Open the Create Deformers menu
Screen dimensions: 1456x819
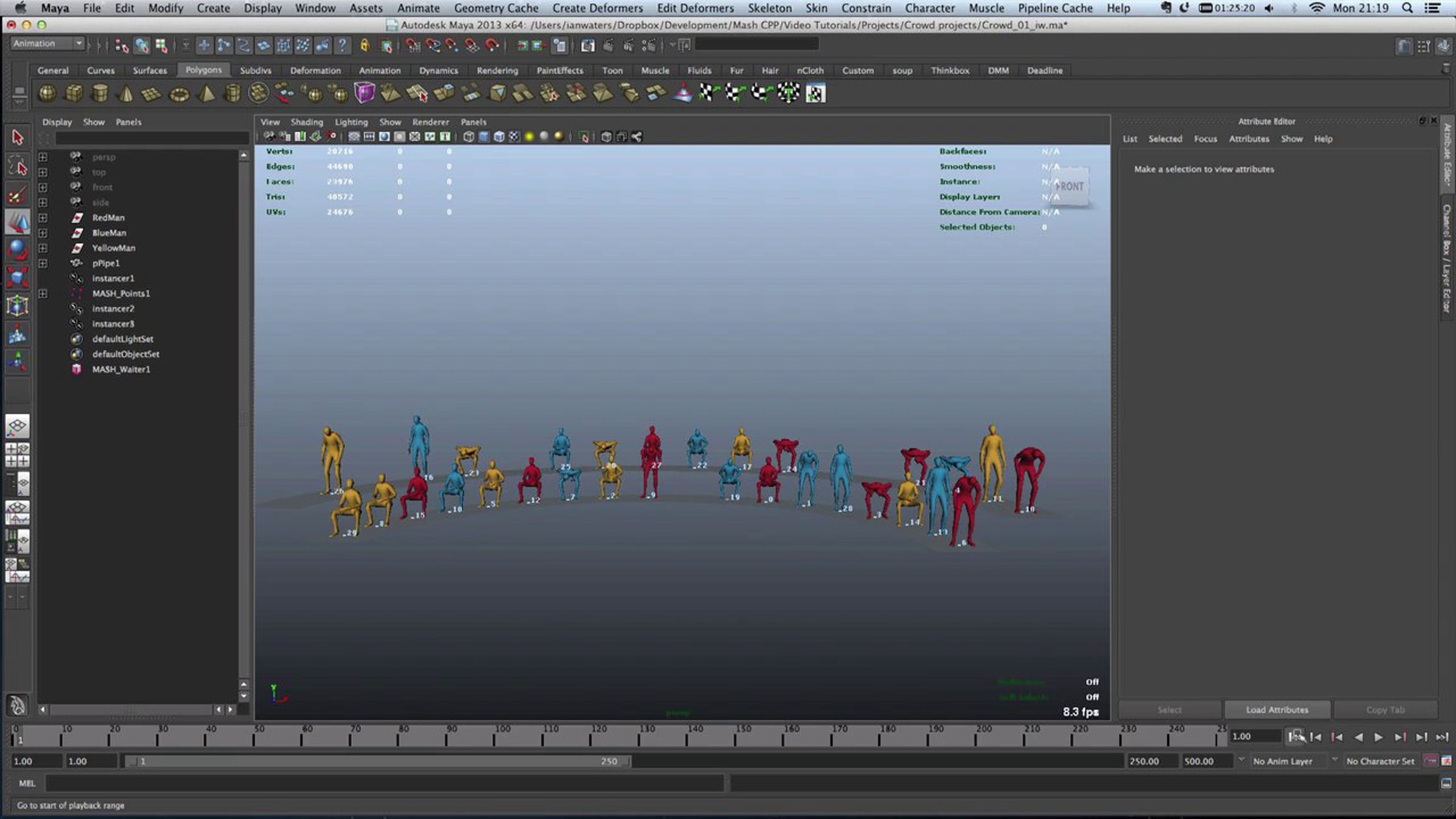(597, 8)
